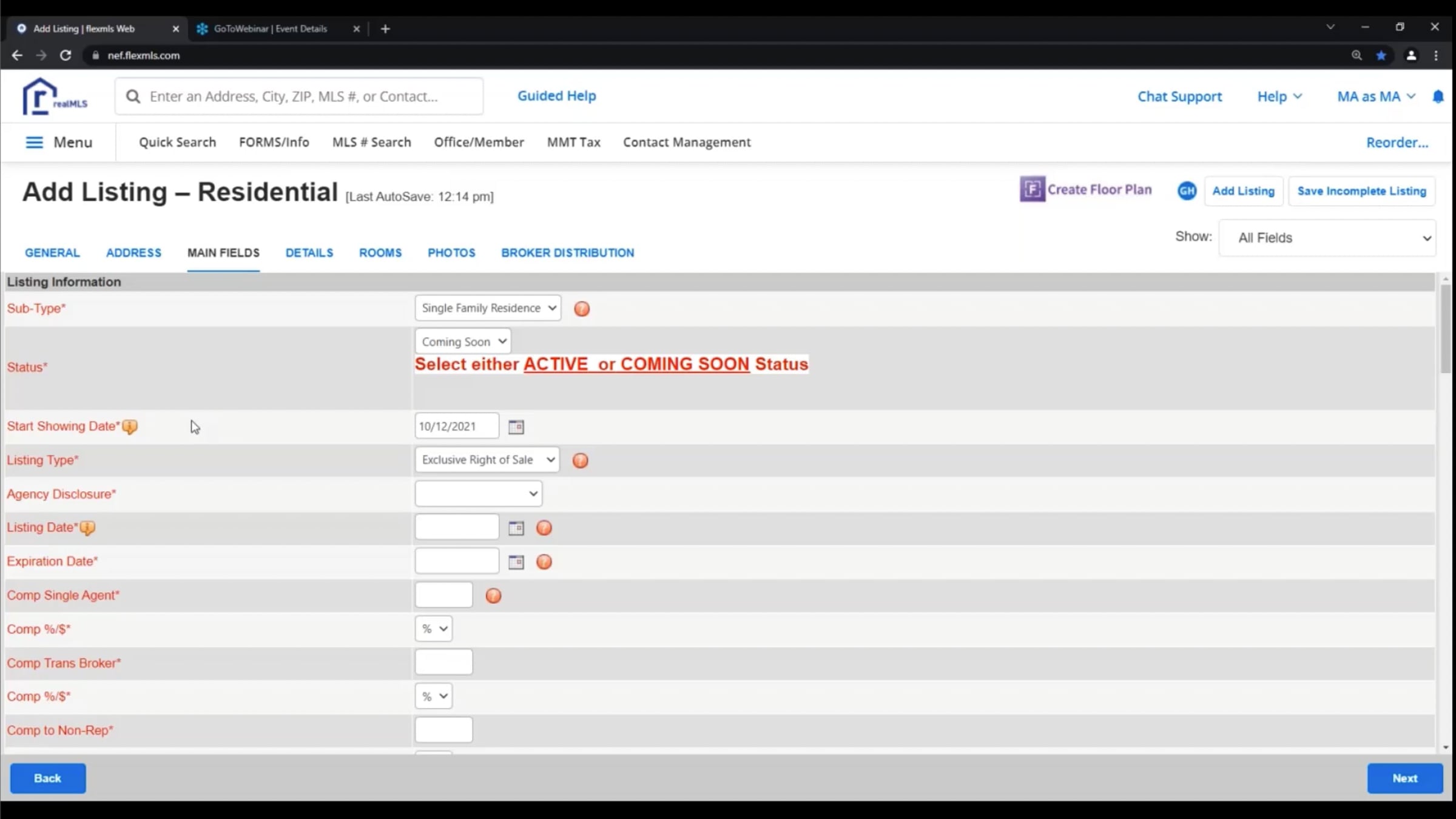Open the Show All Fields selector
Image resolution: width=1456 pixels, height=819 pixels.
coord(1327,238)
